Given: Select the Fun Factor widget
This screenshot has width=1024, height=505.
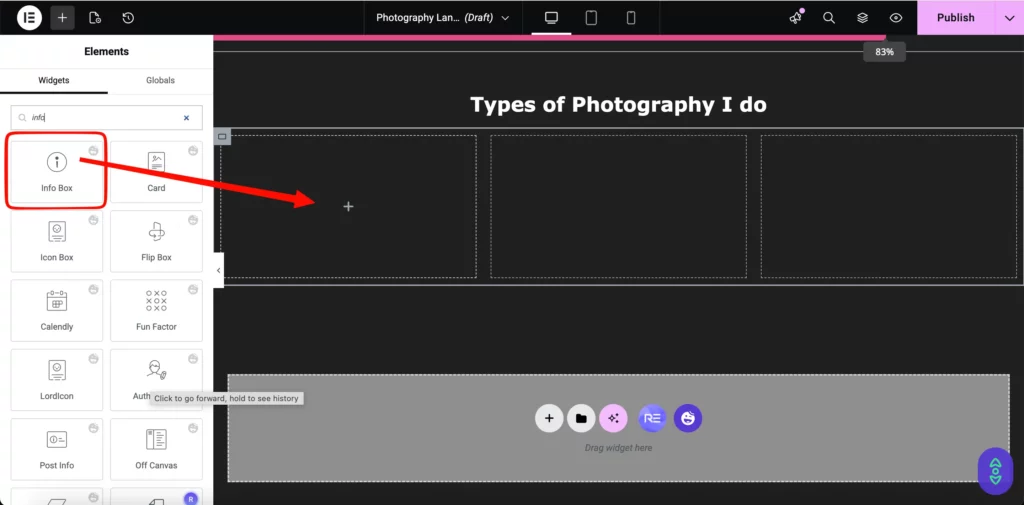Looking at the screenshot, I should point(156,310).
